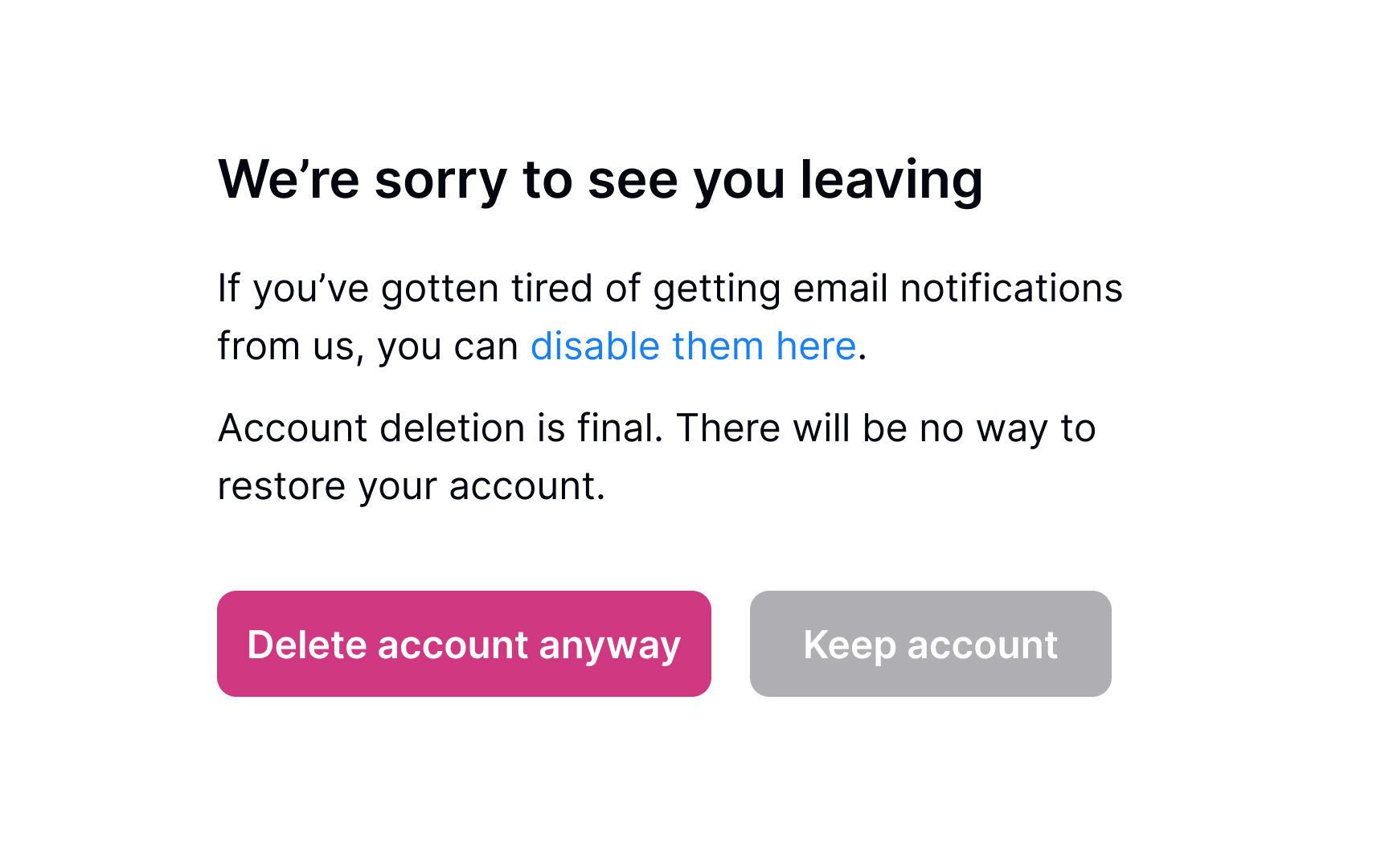
Task: Open the disable them here link
Action: click(x=693, y=346)
